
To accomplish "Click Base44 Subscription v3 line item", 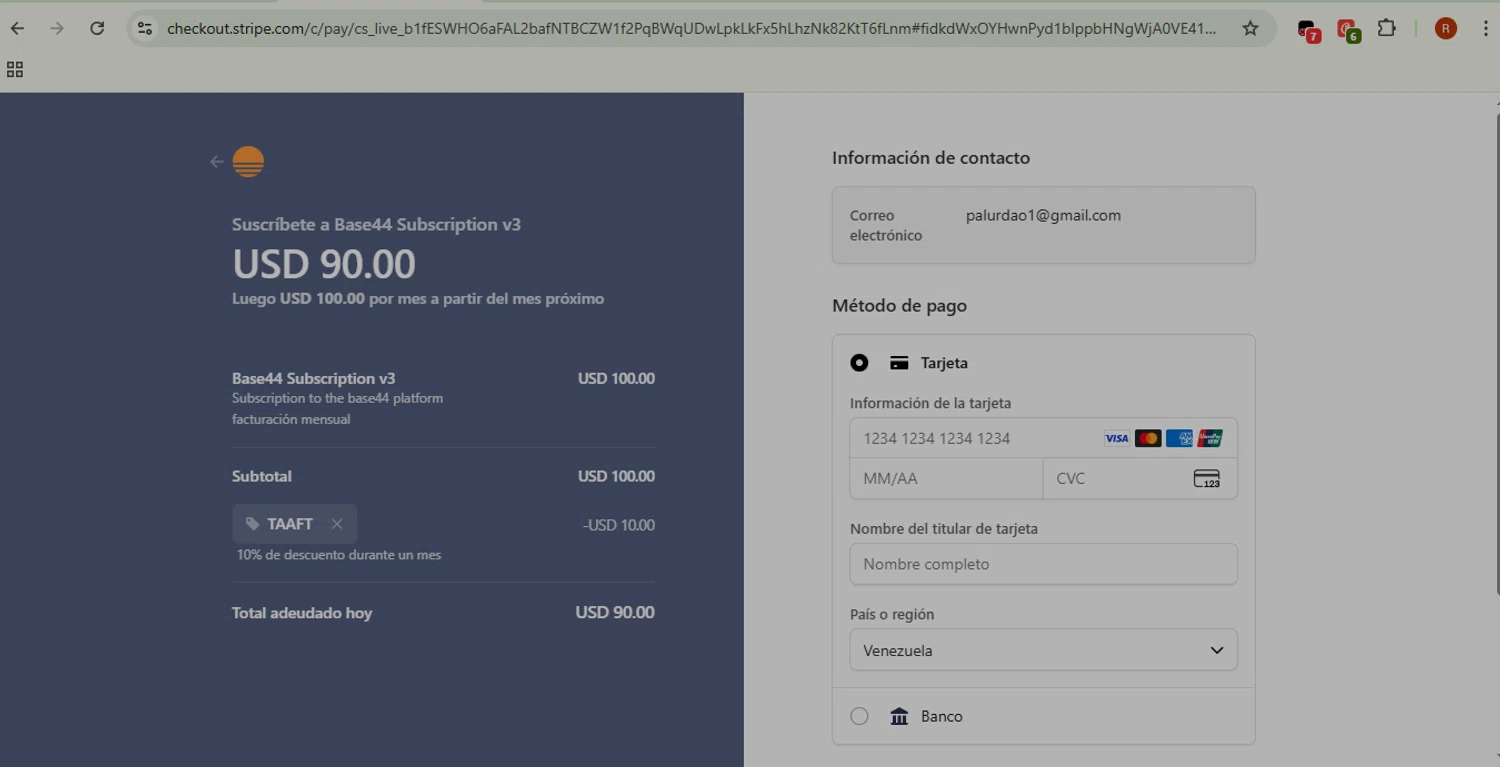I will coord(313,378).
